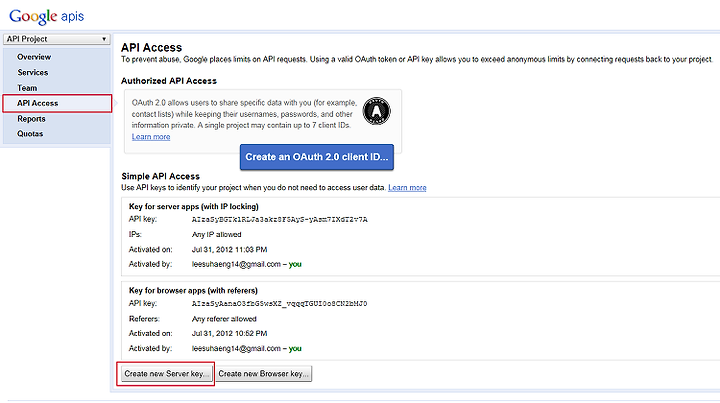The height and width of the screenshot is (403, 720).
Task: Open Reports in sidebar
Action: (31, 119)
